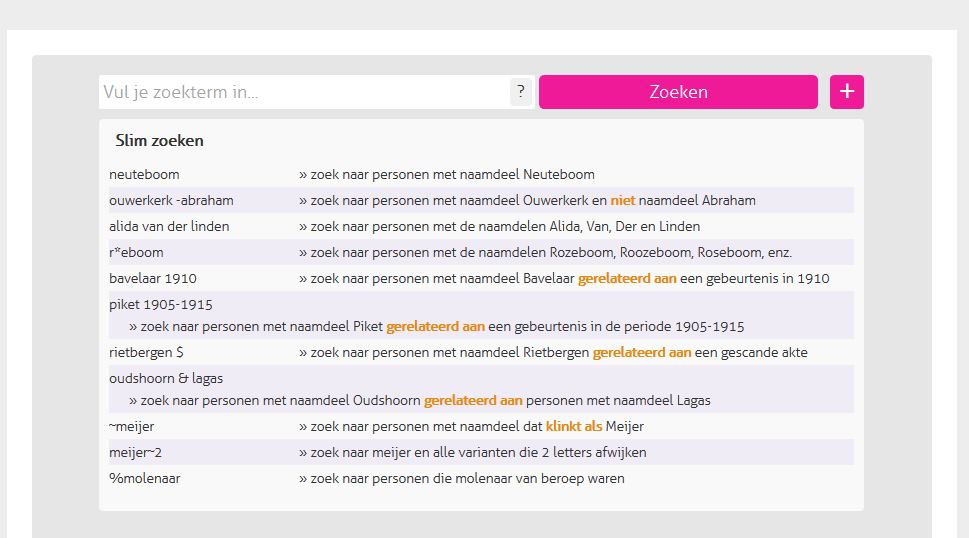Pick the 'alida van der linden' example

[x=169, y=226]
